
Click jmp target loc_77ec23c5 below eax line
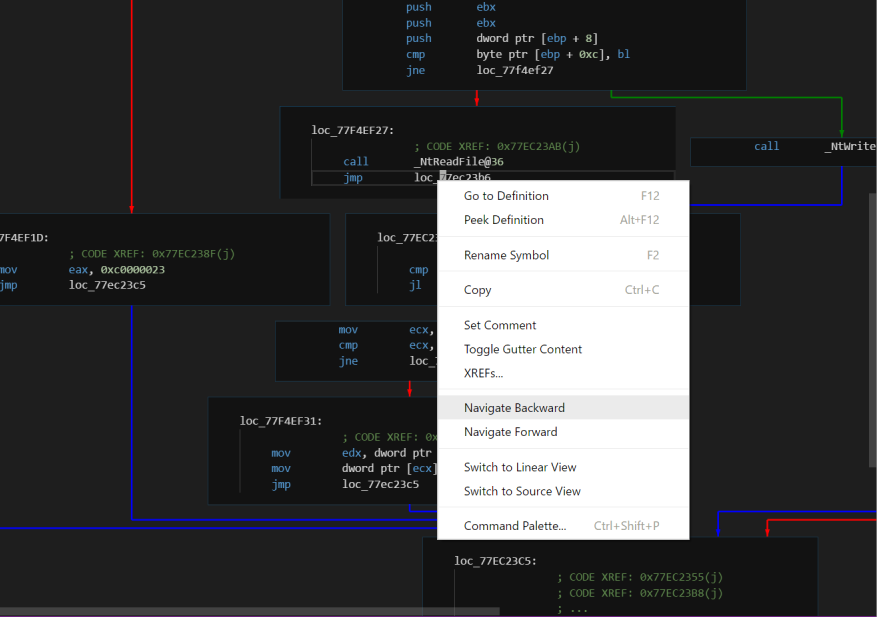pos(107,285)
